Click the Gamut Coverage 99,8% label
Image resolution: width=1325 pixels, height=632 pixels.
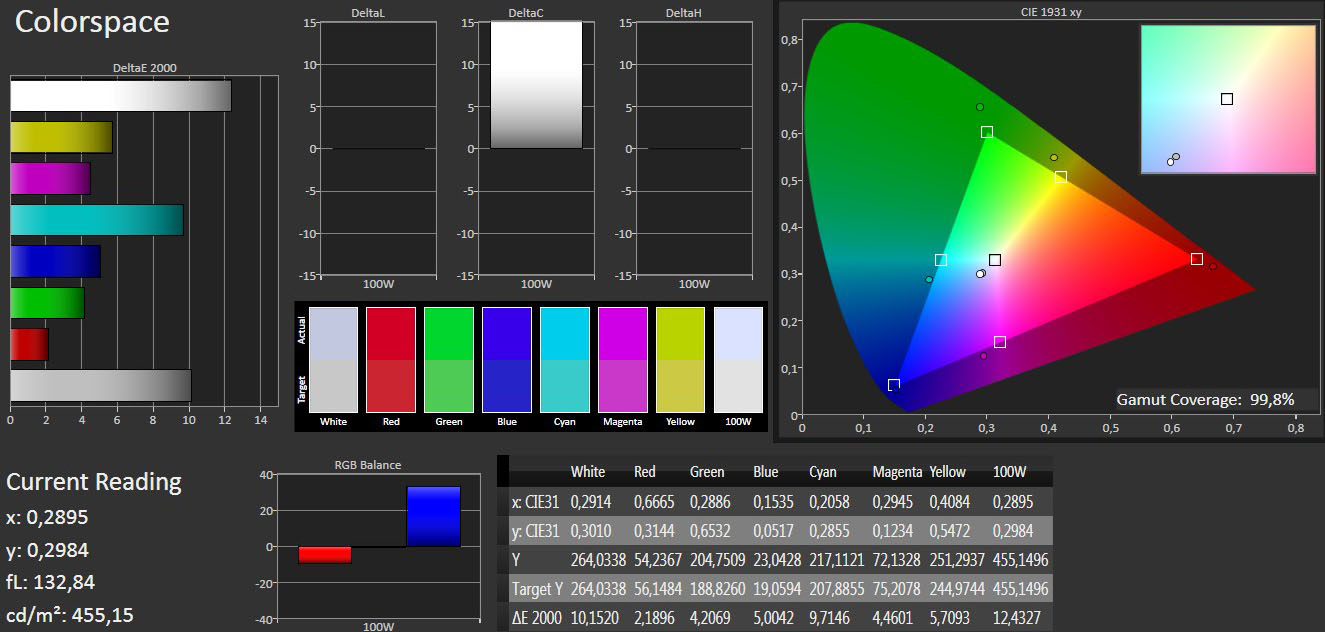pos(1205,400)
